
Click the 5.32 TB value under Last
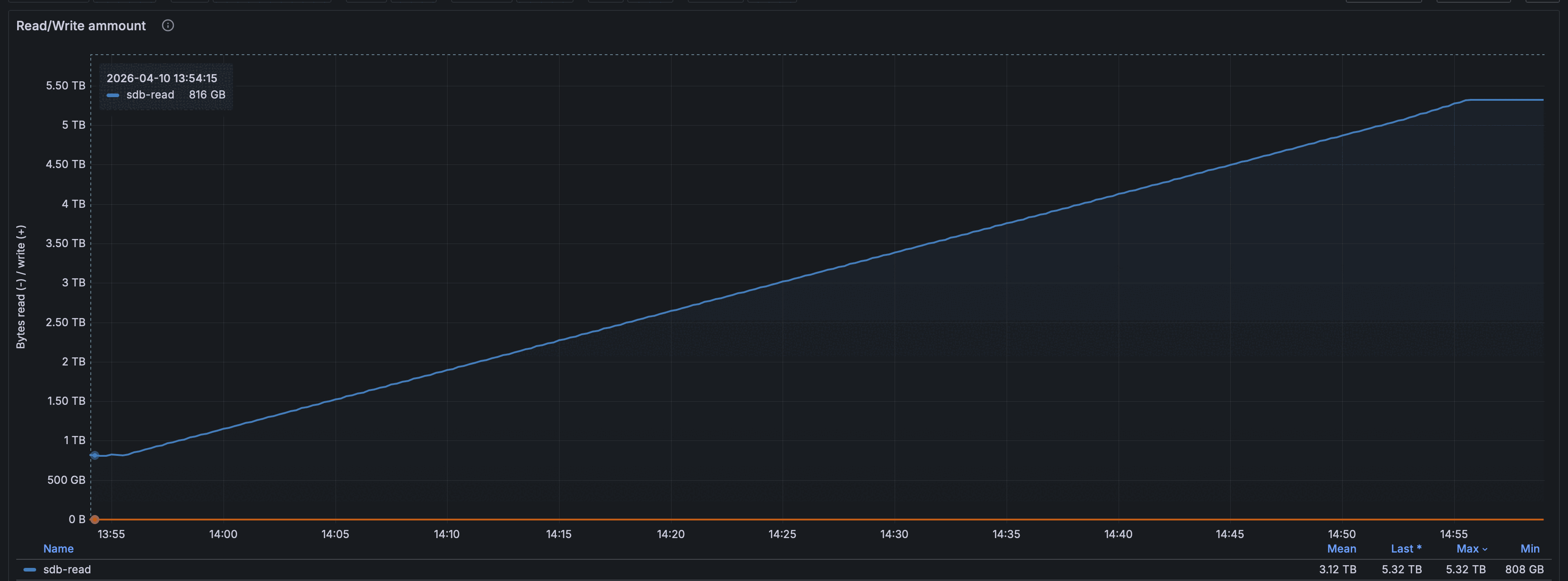click(1401, 569)
